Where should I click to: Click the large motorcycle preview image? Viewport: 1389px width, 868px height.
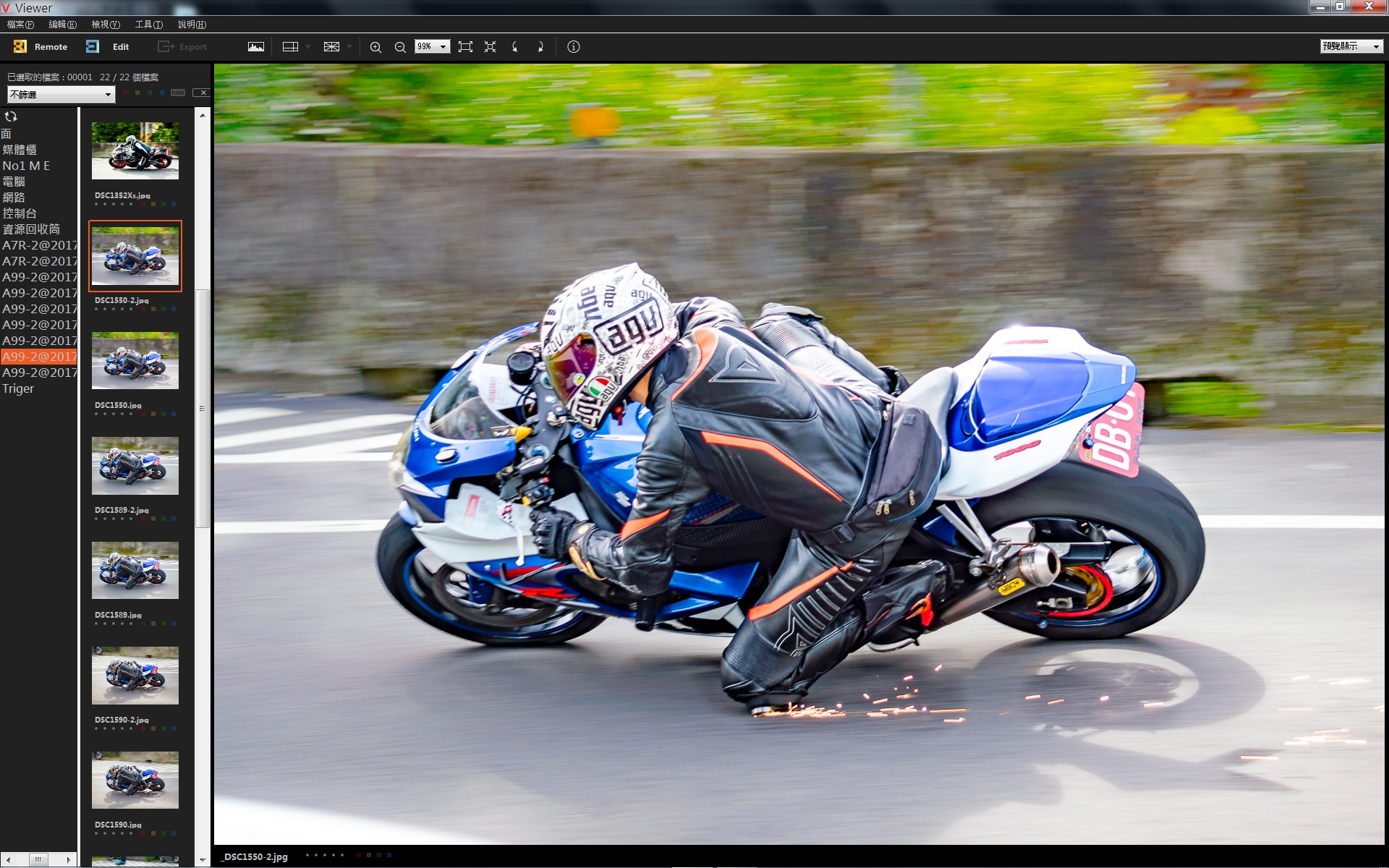pos(799,454)
